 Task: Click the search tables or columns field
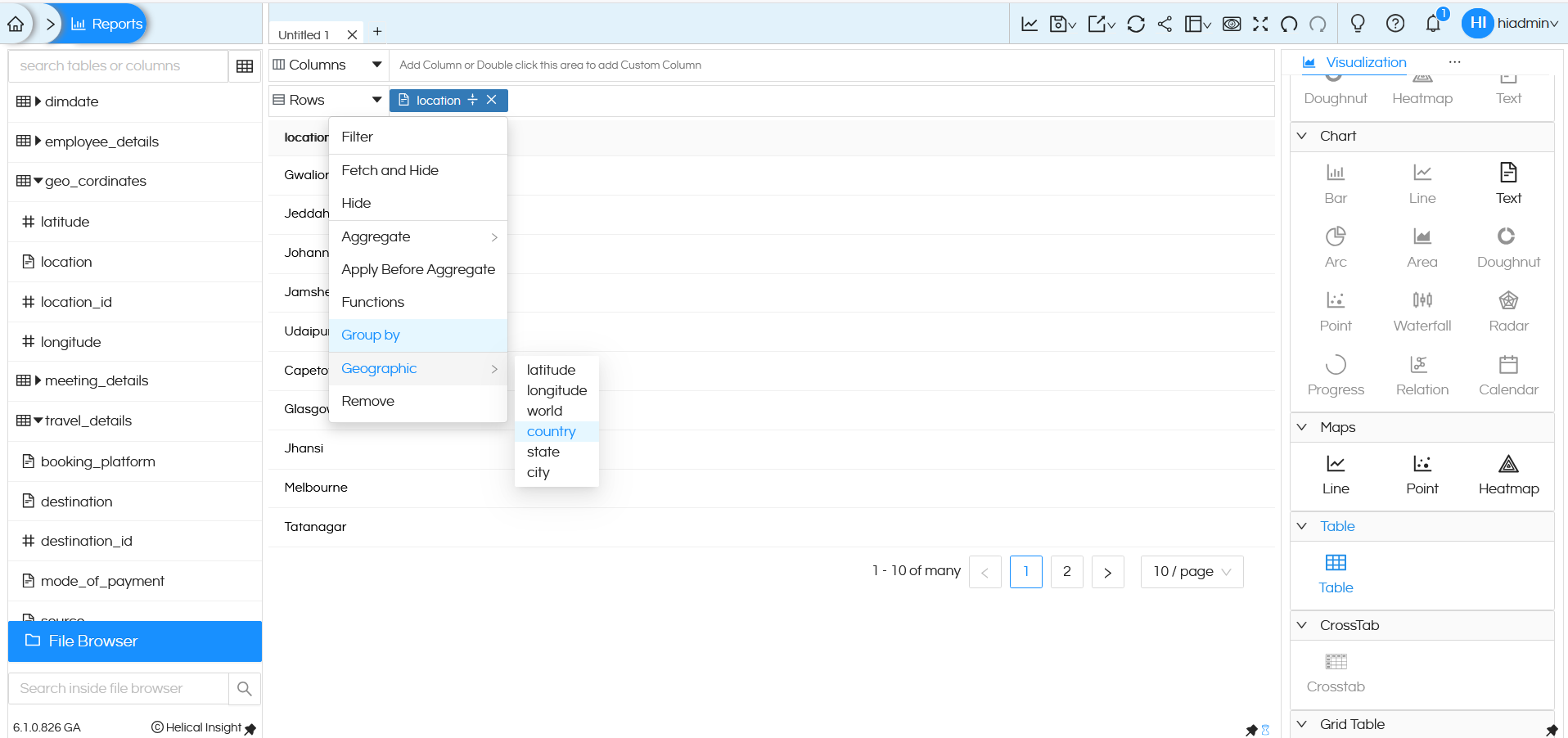tap(119, 66)
